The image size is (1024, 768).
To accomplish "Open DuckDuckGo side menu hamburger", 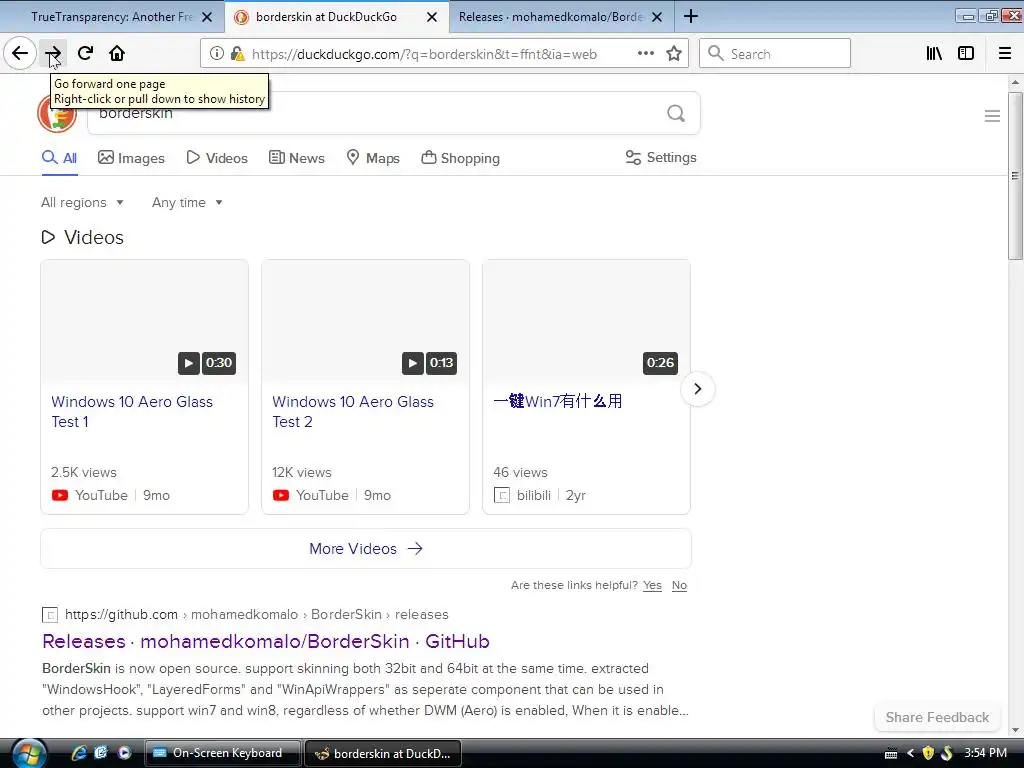I will (992, 116).
